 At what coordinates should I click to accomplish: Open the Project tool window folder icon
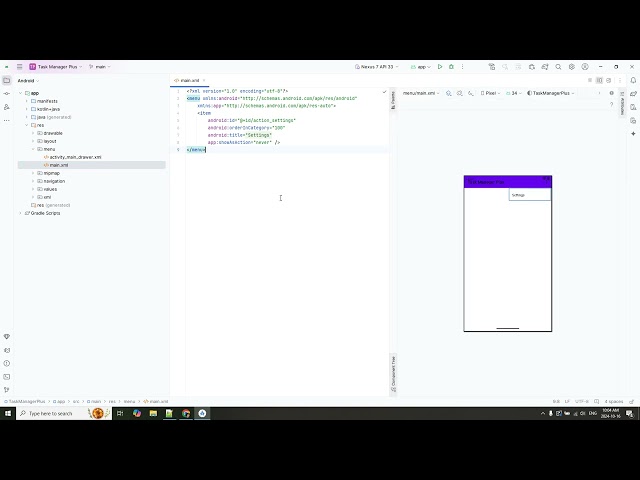point(7,80)
